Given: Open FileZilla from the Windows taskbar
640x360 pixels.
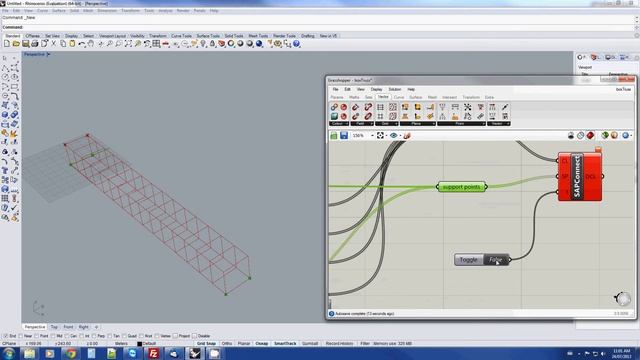Looking at the screenshot, I should point(153,353).
